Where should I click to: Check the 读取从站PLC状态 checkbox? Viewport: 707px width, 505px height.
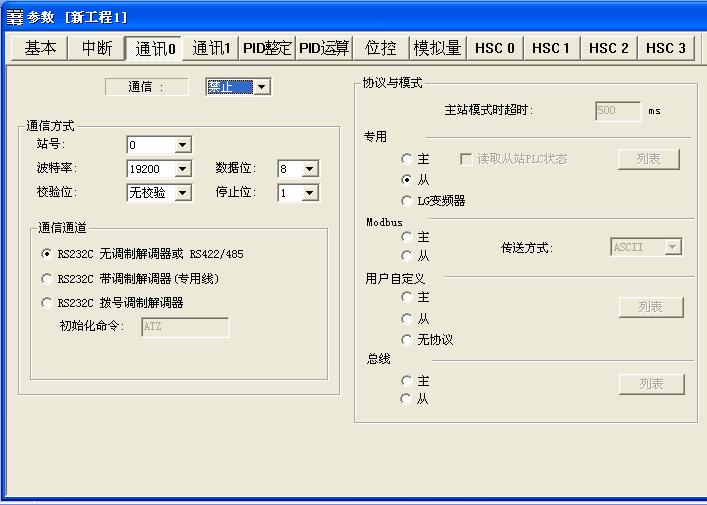point(466,159)
